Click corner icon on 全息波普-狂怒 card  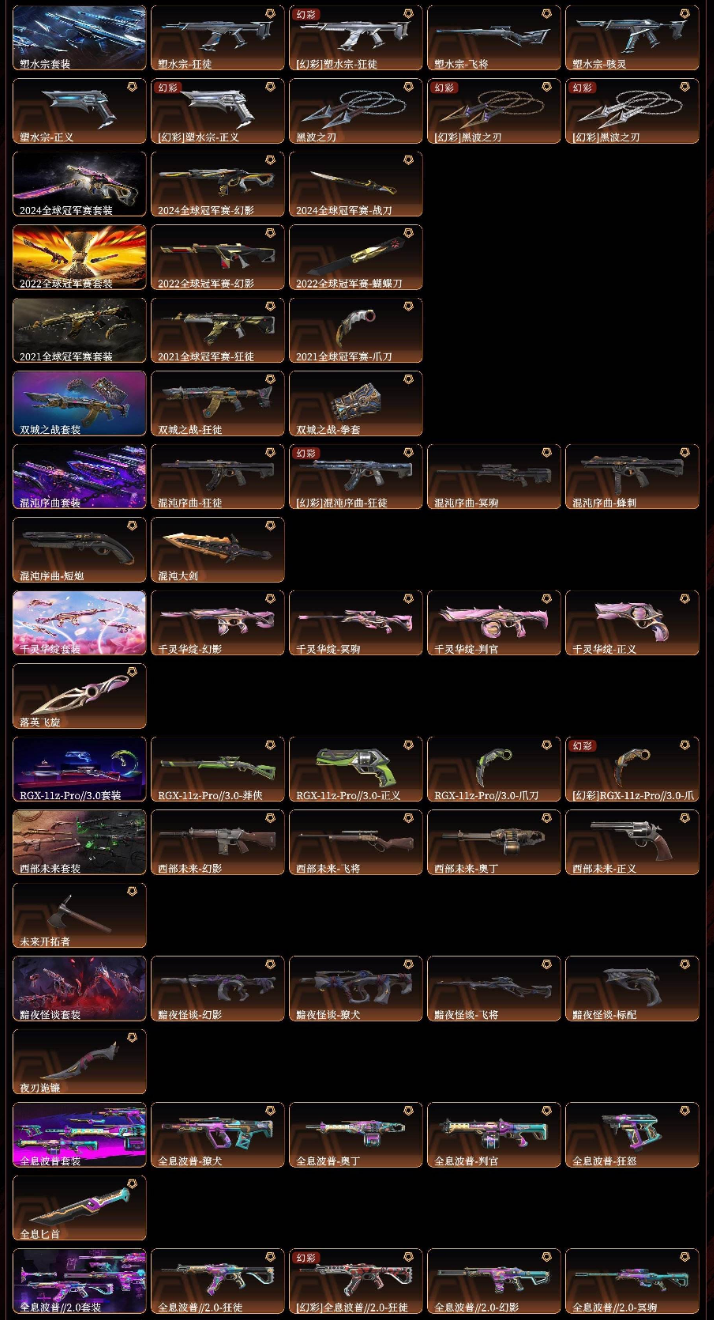point(684,1110)
